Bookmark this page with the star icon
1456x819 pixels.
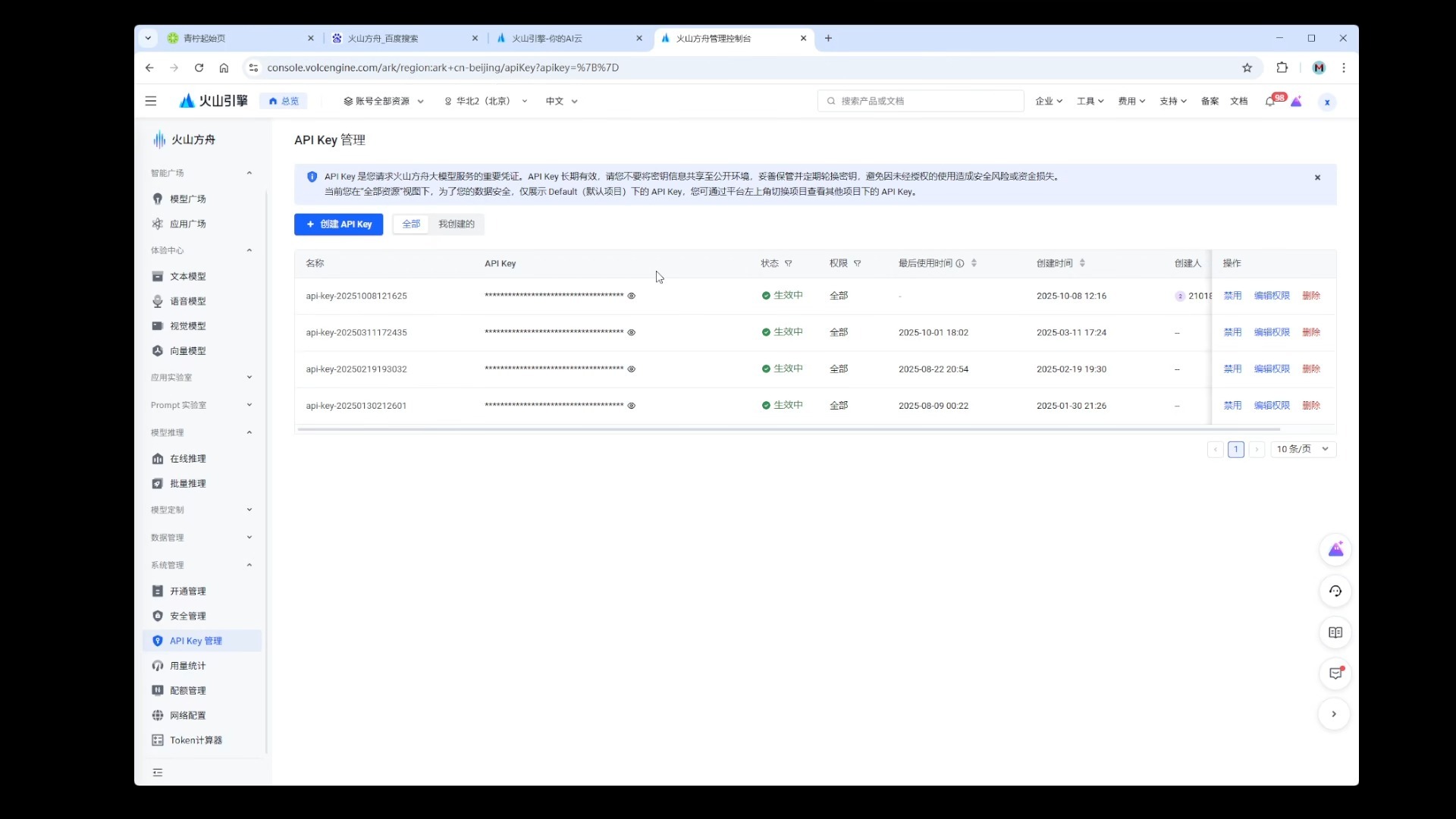1247,67
